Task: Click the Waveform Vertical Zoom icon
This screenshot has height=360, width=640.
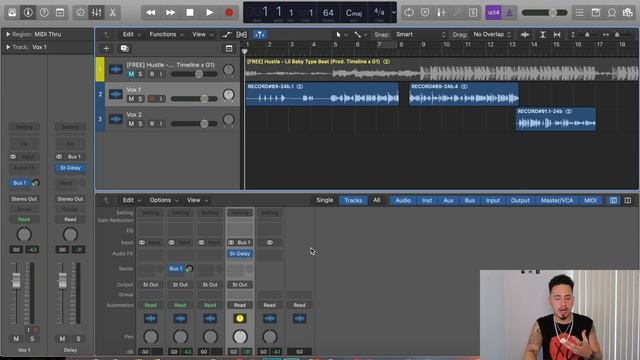Action: [525, 35]
